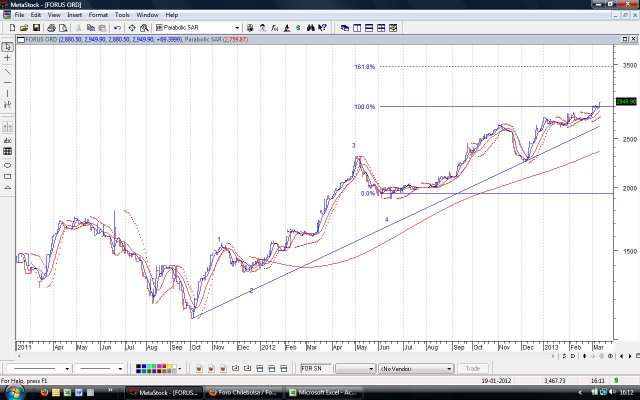Select the trendline drawing tool
This screenshot has width=640, height=400.
(8, 72)
